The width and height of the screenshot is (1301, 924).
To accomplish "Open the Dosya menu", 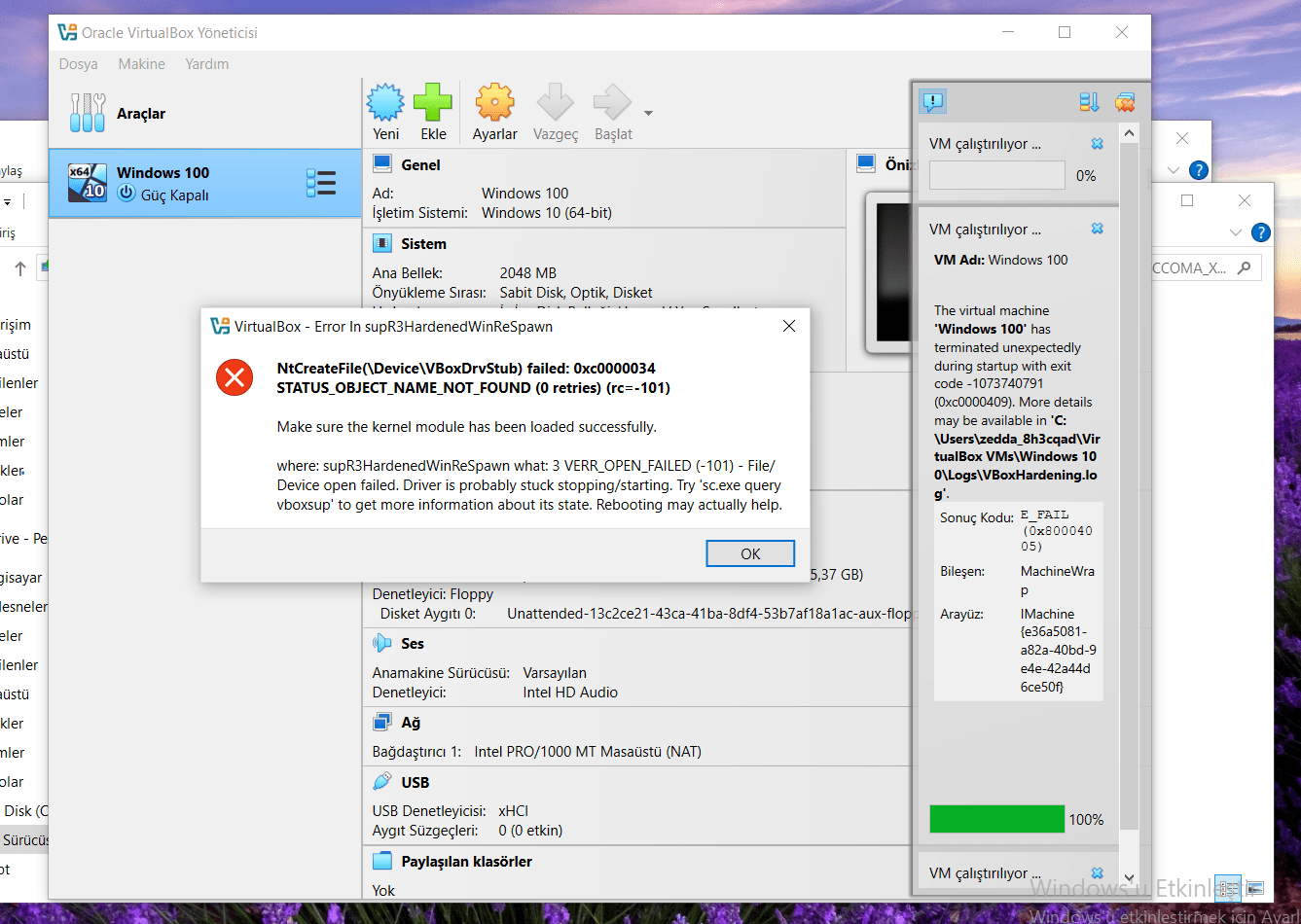I will [78, 64].
